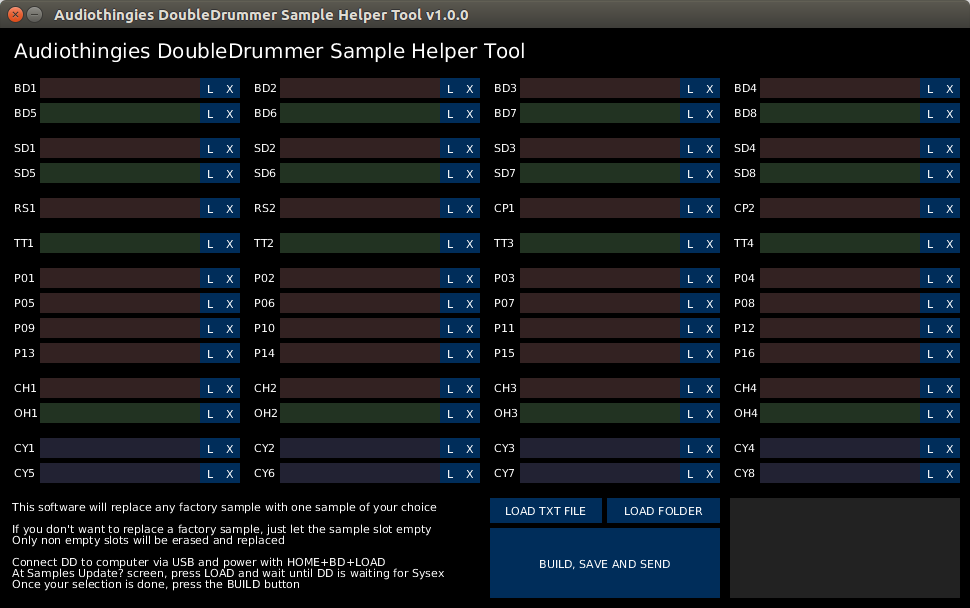Viewport: 970px width, 608px height.
Task: Click the 'Audiothingies DoubleDrummer Sample Helper Tool' heading
Action: click(x=269, y=51)
